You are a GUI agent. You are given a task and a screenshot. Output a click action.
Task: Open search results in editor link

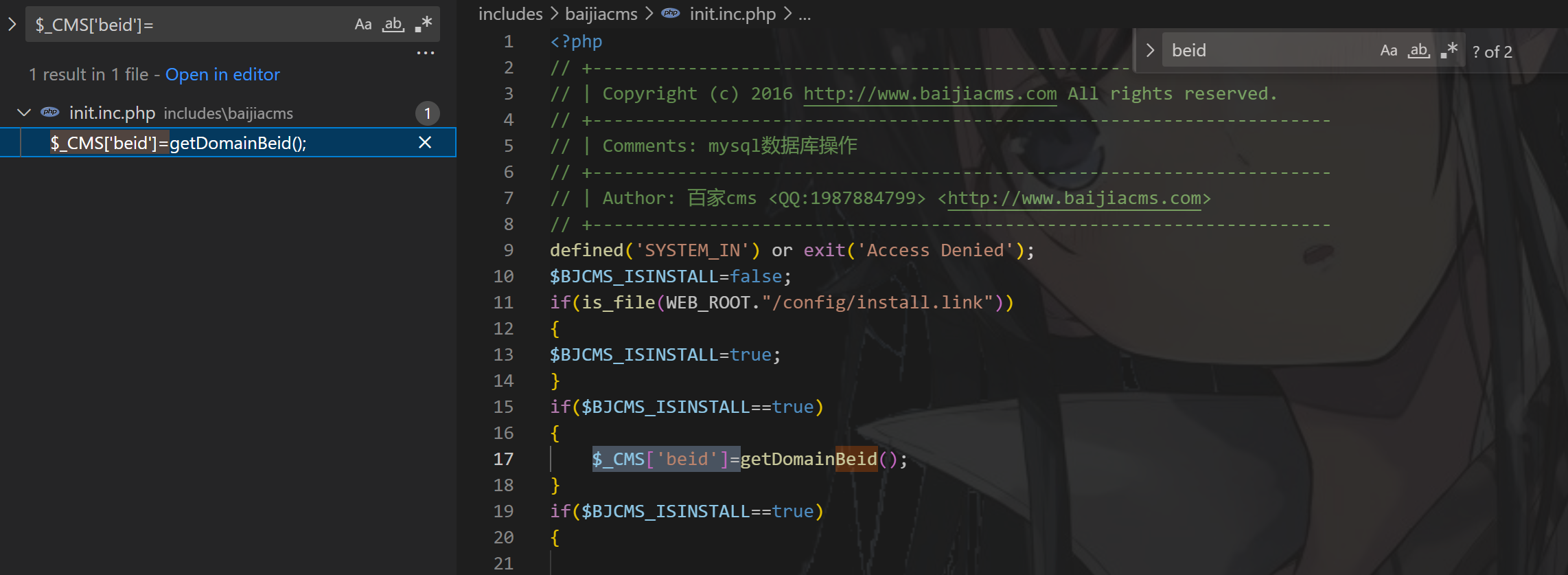[222, 74]
